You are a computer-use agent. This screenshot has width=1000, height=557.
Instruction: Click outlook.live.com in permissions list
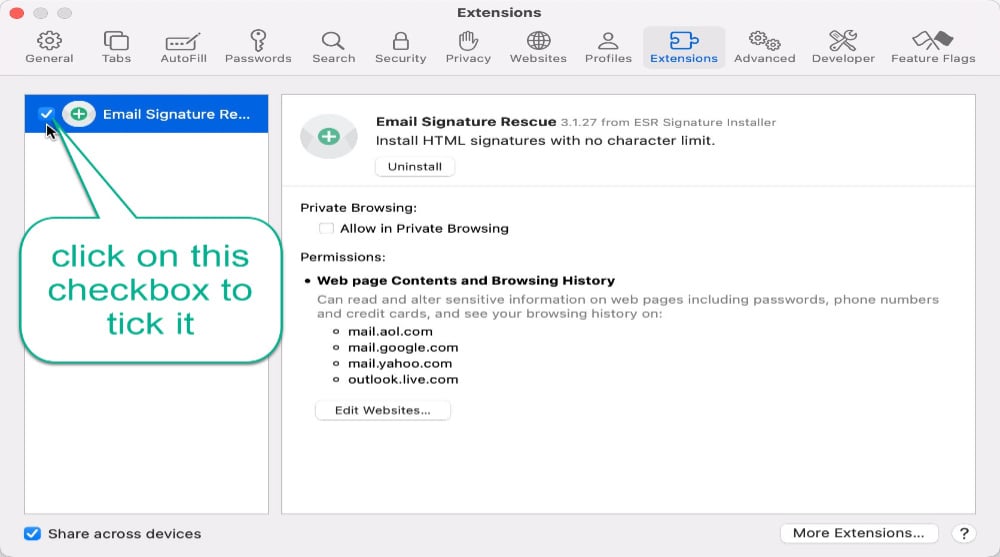pos(403,380)
